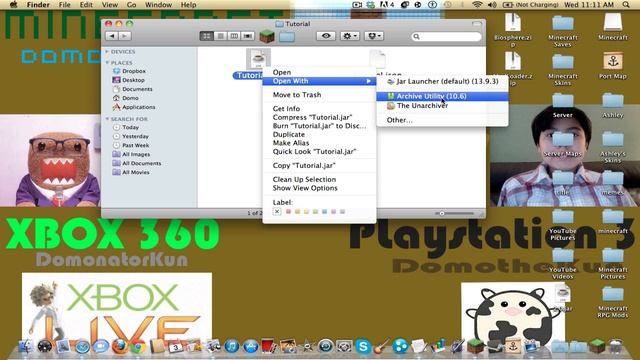640x360 pixels.
Task: Apply the red label color
Action: [288, 211]
